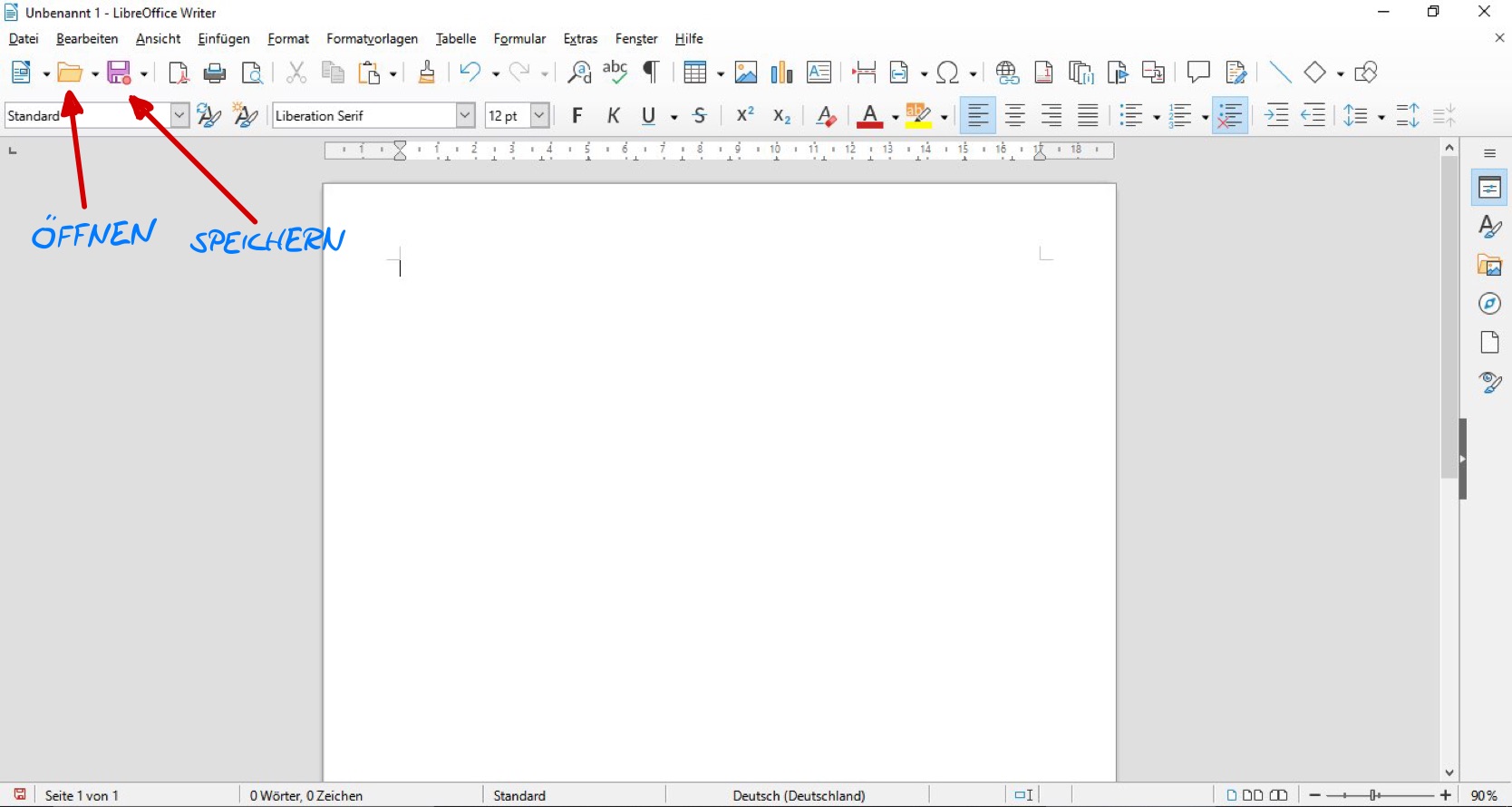Expand the Liberation Serif font dropdown
This screenshot has width=1512, height=807.
(465, 116)
